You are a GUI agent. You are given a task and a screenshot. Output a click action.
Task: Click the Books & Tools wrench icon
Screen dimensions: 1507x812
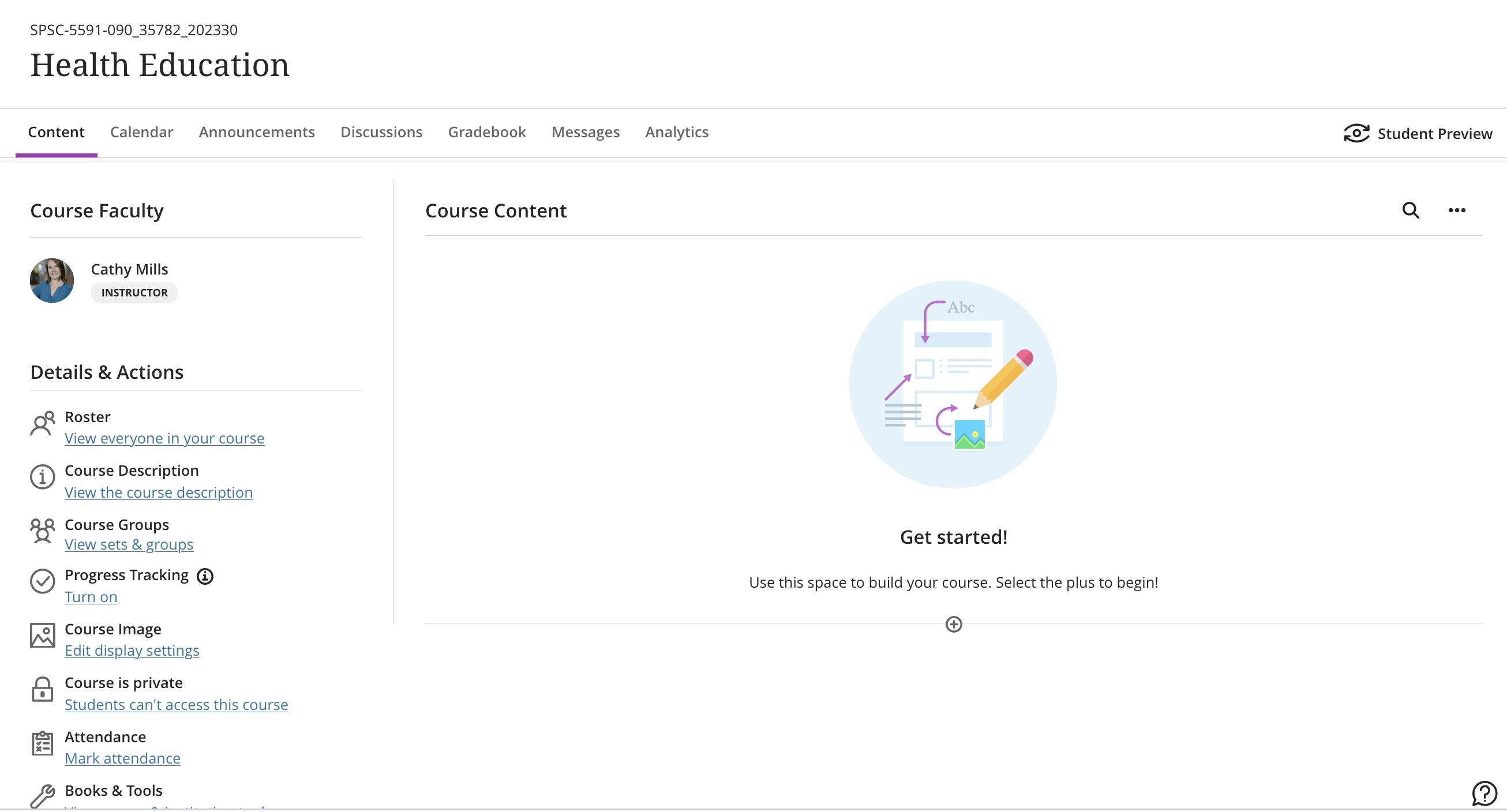click(x=42, y=796)
